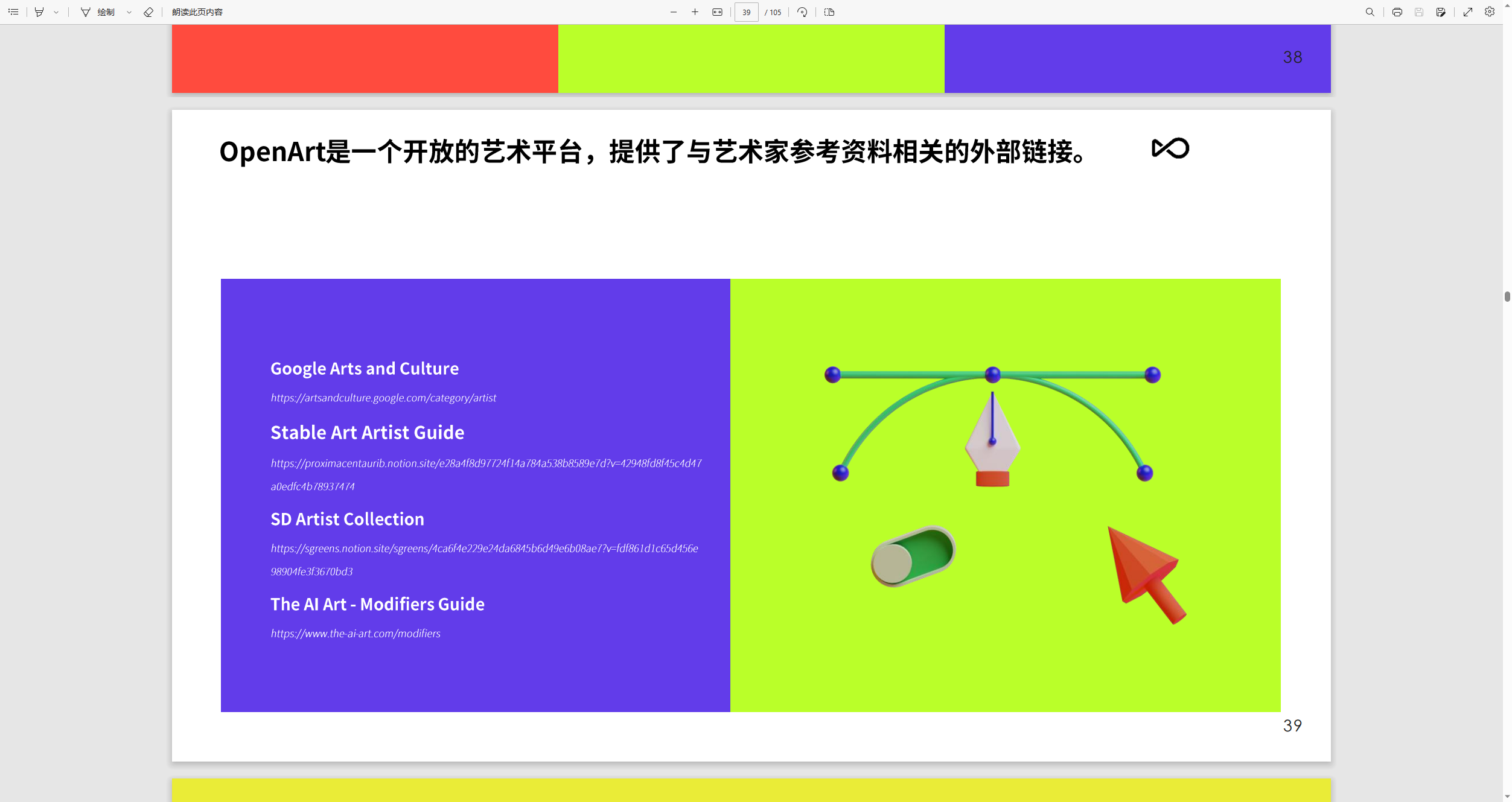Viewport: 1512px width, 802px height.
Task: Click 朗读此页内容 read aloud button
Action: [x=197, y=12]
